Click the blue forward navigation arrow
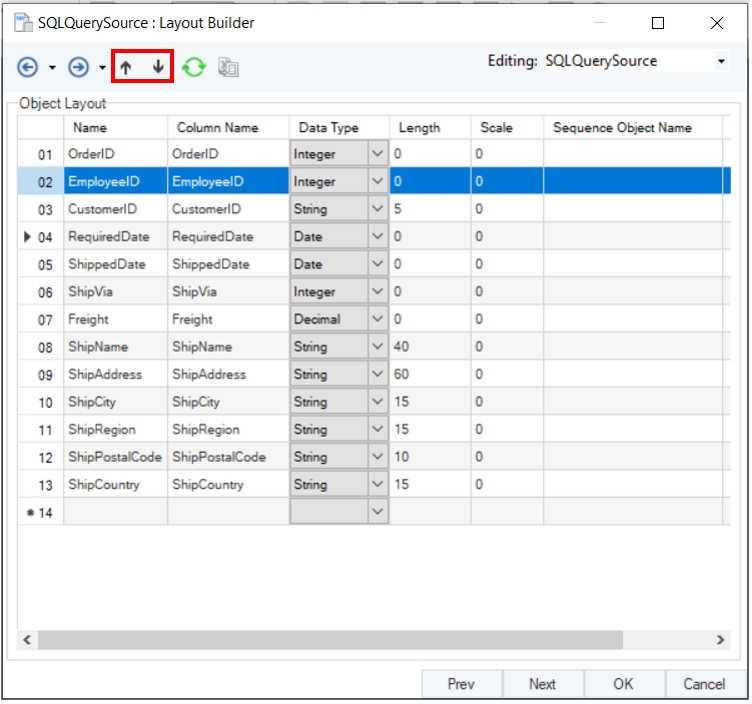This screenshot has height=704, width=752. pos(78,67)
